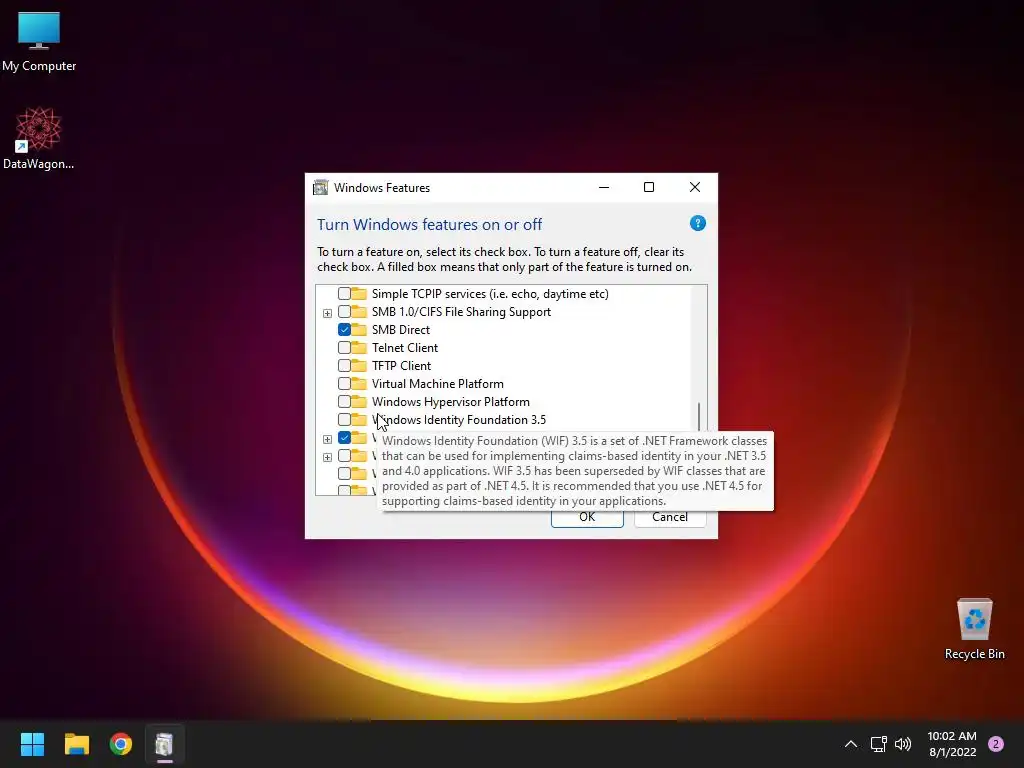Image resolution: width=1024 pixels, height=768 pixels.
Task: Open the My Computer desktop icon
Action: tap(39, 42)
